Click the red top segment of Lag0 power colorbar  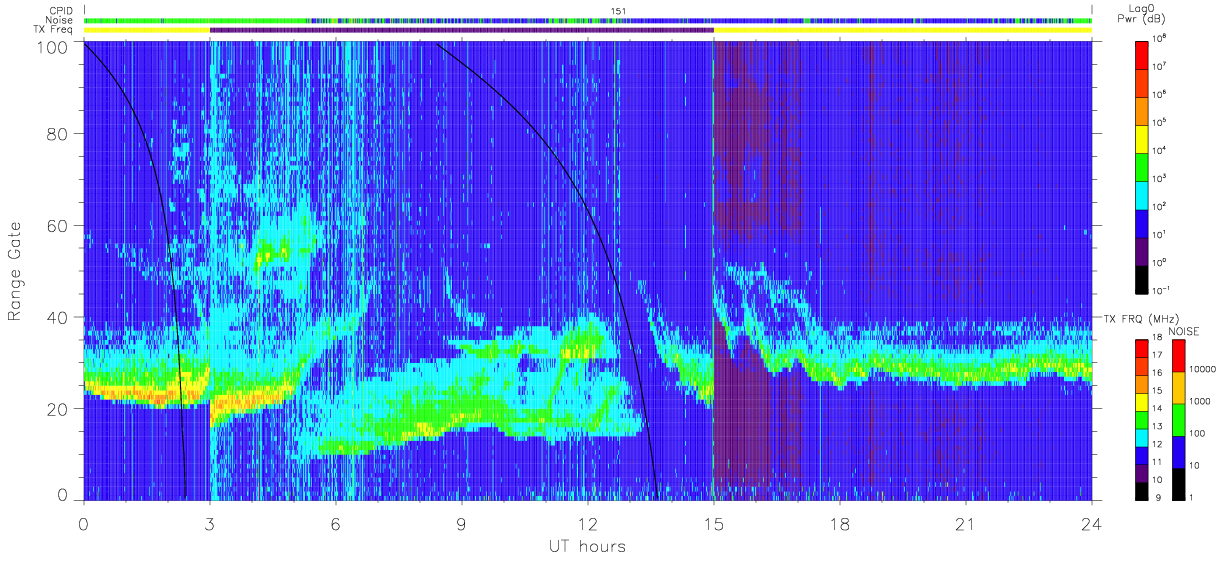point(1141,54)
